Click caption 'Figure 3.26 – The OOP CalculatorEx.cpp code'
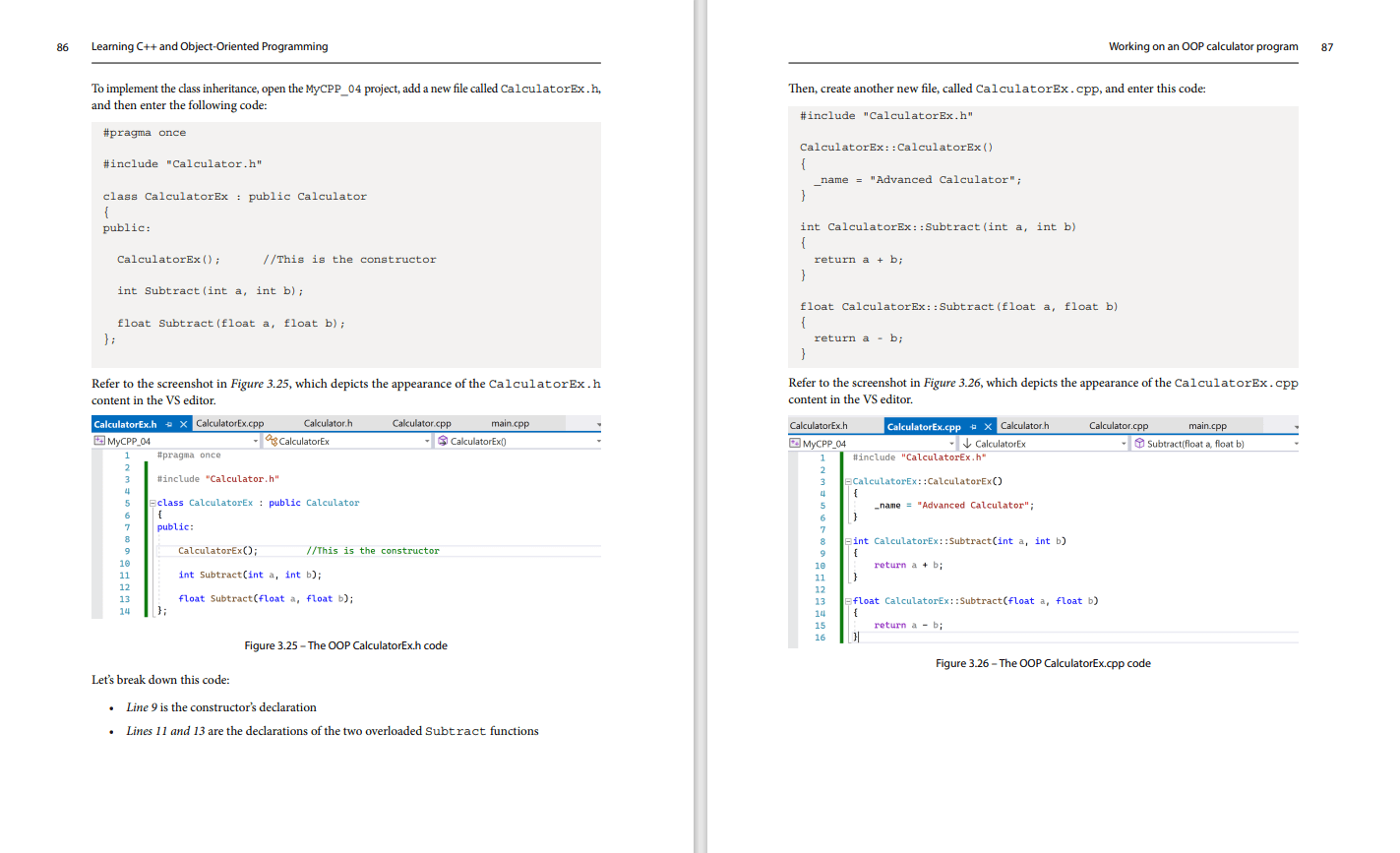 pyautogui.click(x=1043, y=663)
